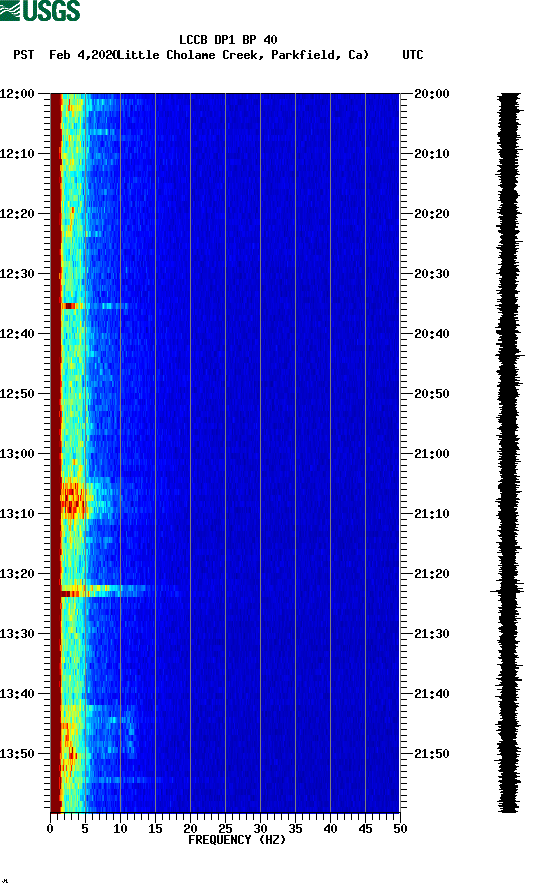
Task: Click the '20:20' UTC time label
Action: (432, 213)
